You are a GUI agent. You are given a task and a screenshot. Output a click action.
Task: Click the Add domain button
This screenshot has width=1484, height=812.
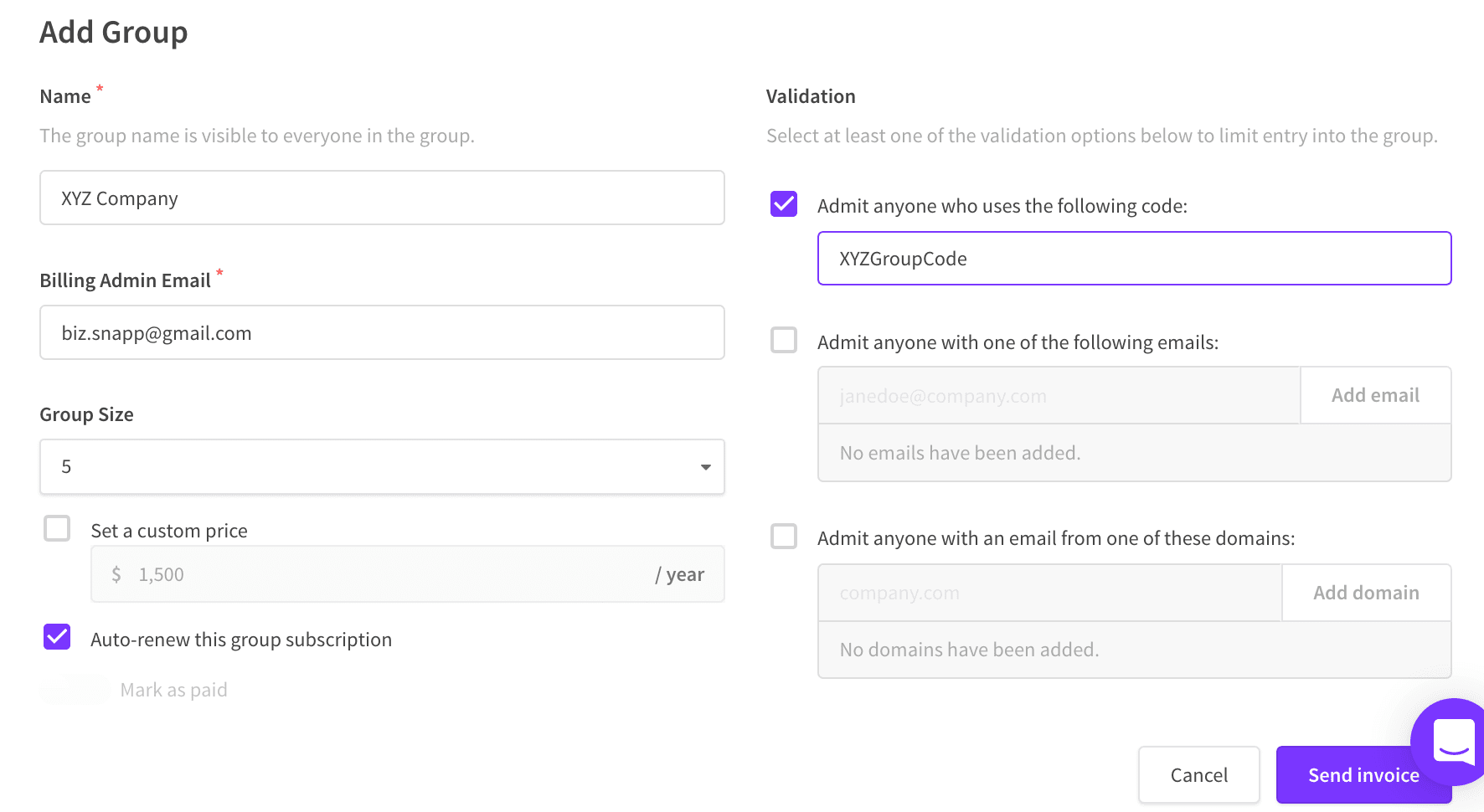tap(1366, 593)
